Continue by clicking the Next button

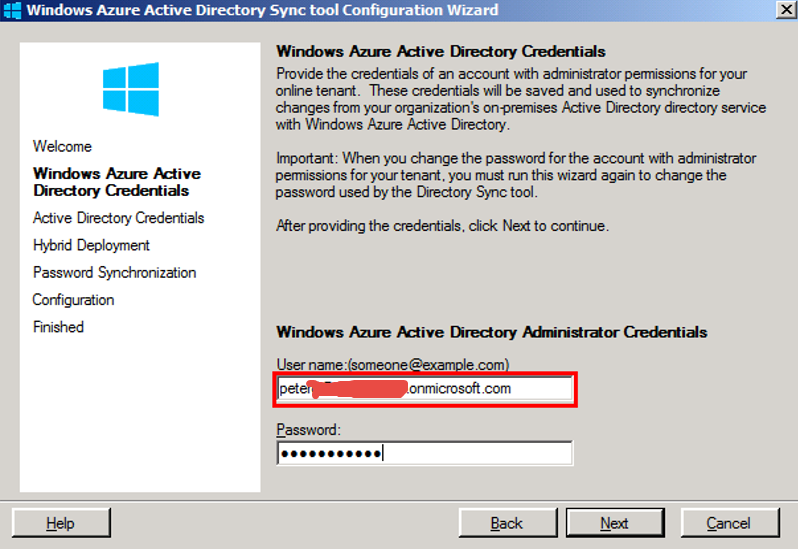[x=614, y=522]
